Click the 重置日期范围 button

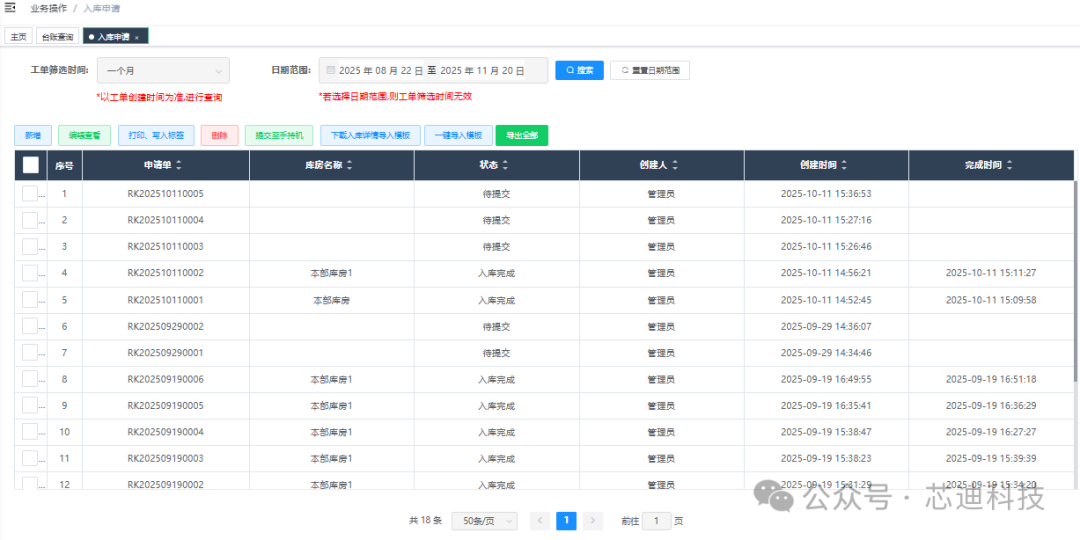click(x=650, y=70)
